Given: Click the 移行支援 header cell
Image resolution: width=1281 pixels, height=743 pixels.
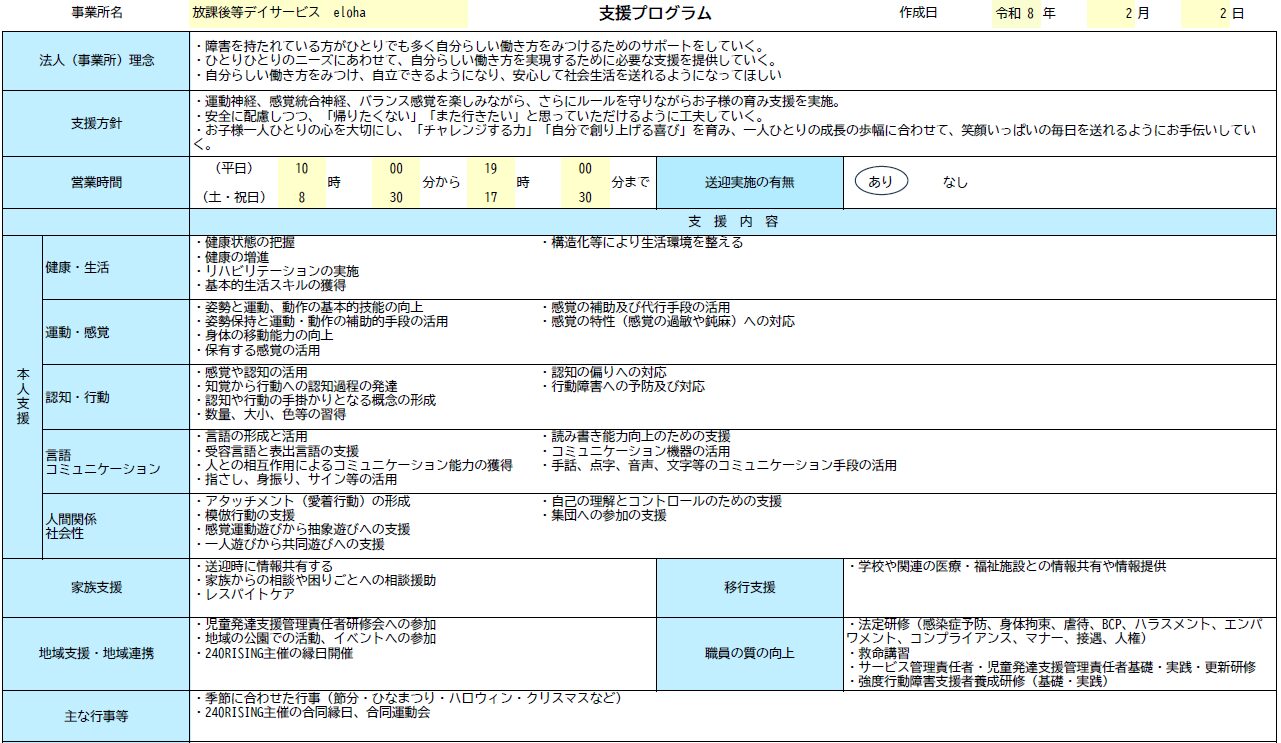Looking at the screenshot, I should pos(750,587).
